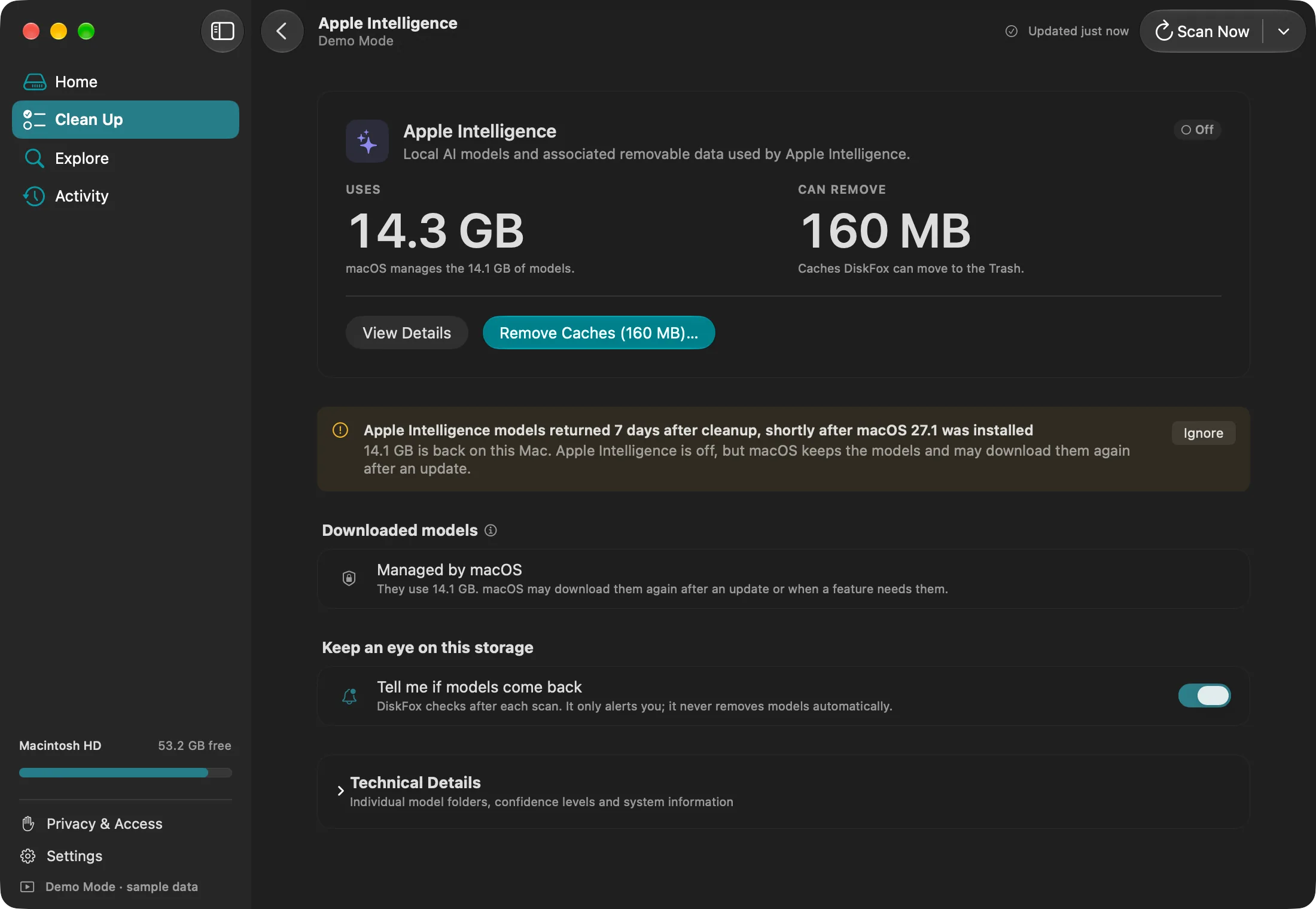Open the Scan Now dropdown arrow

click(x=1284, y=31)
